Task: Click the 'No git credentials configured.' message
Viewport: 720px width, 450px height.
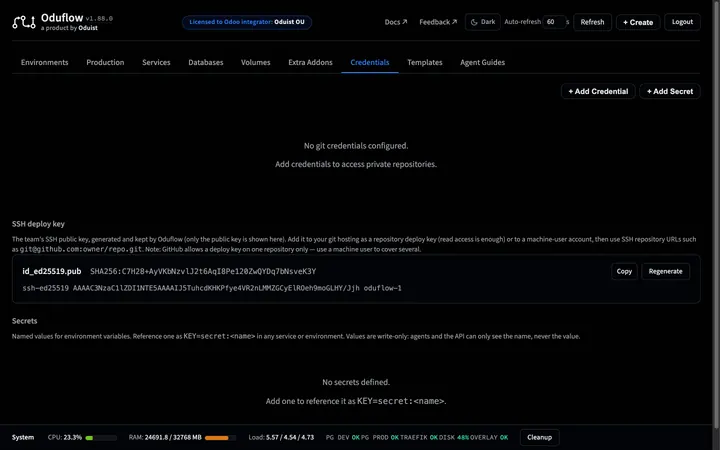Action: pyautogui.click(x=356, y=146)
